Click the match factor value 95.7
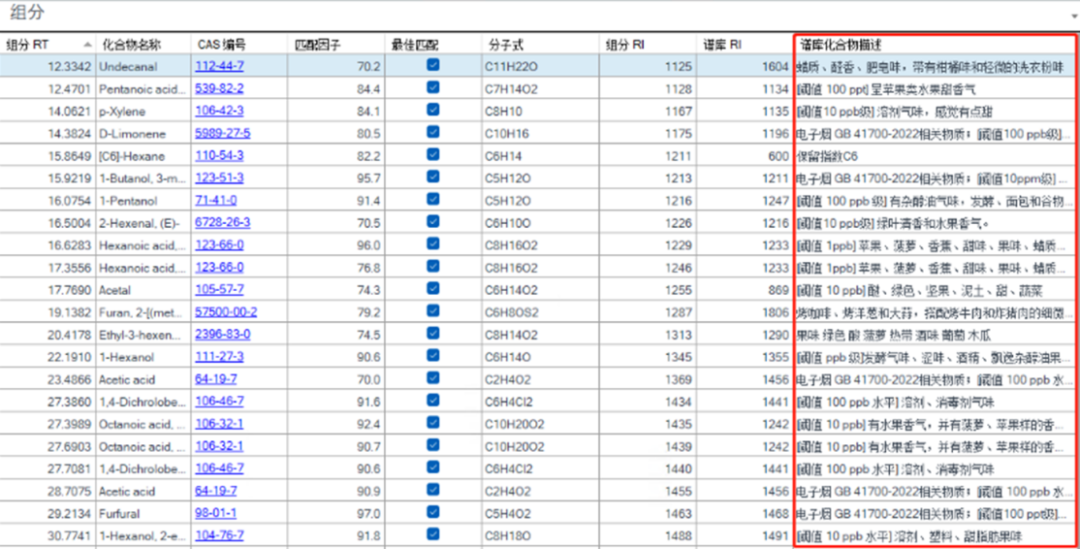 coord(368,178)
